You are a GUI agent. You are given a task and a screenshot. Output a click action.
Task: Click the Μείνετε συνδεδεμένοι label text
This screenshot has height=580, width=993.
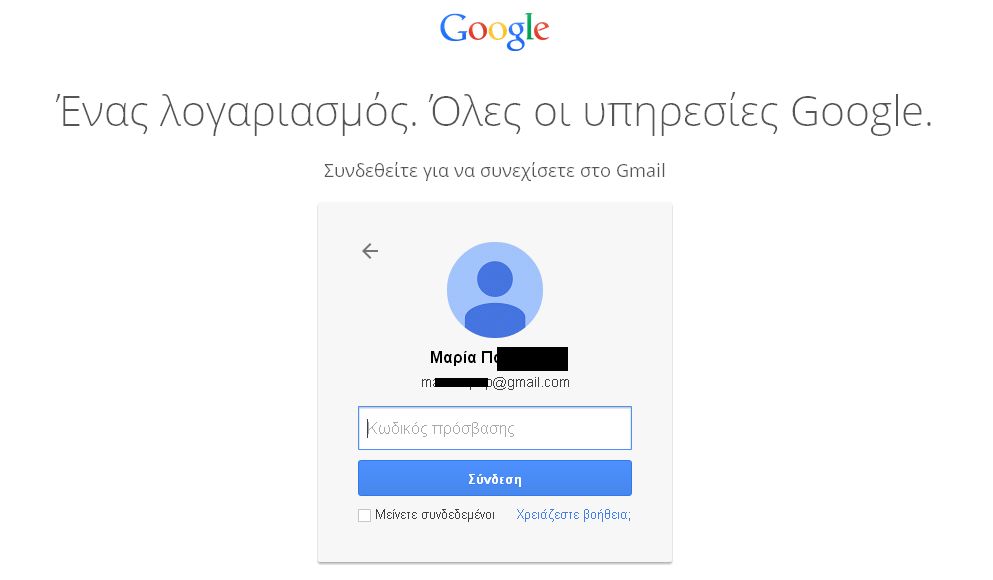coord(434,515)
